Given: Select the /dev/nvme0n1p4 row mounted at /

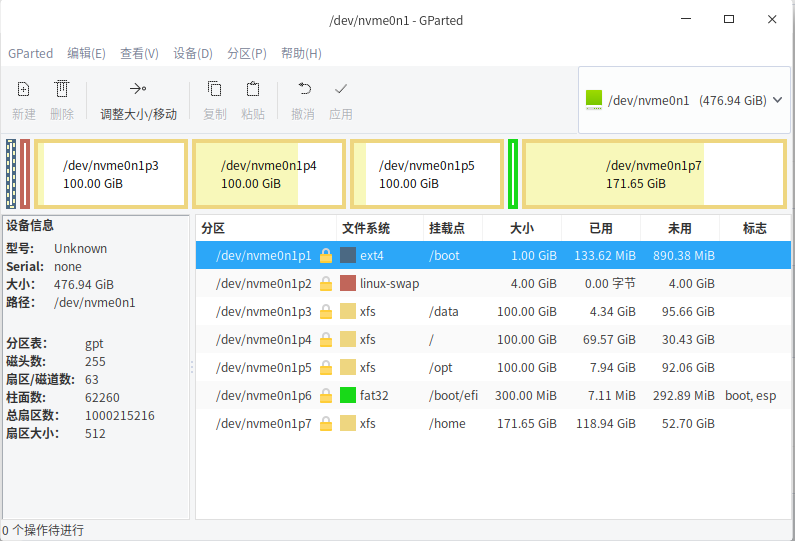Looking at the screenshot, I should point(493,339).
